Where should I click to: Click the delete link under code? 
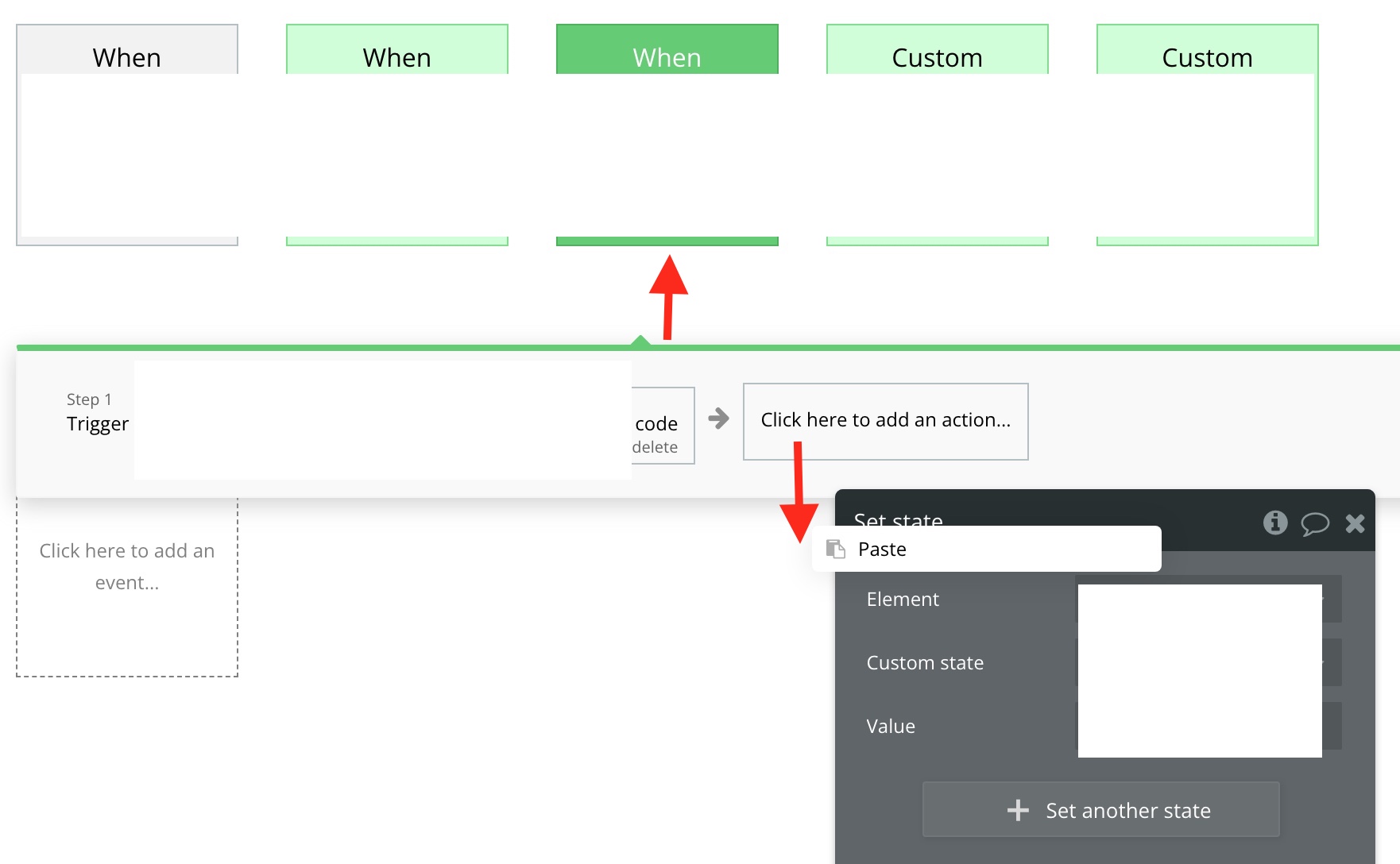[655, 447]
